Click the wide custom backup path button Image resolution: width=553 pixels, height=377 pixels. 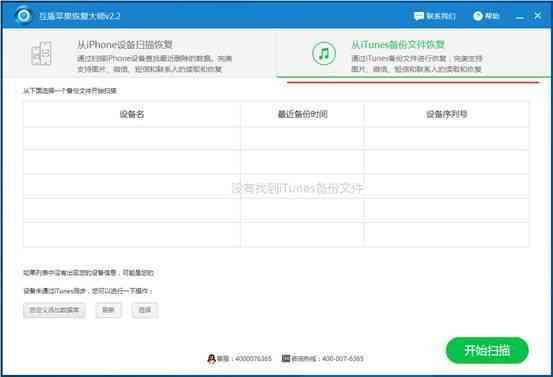pyautogui.click(x=54, y=310)
